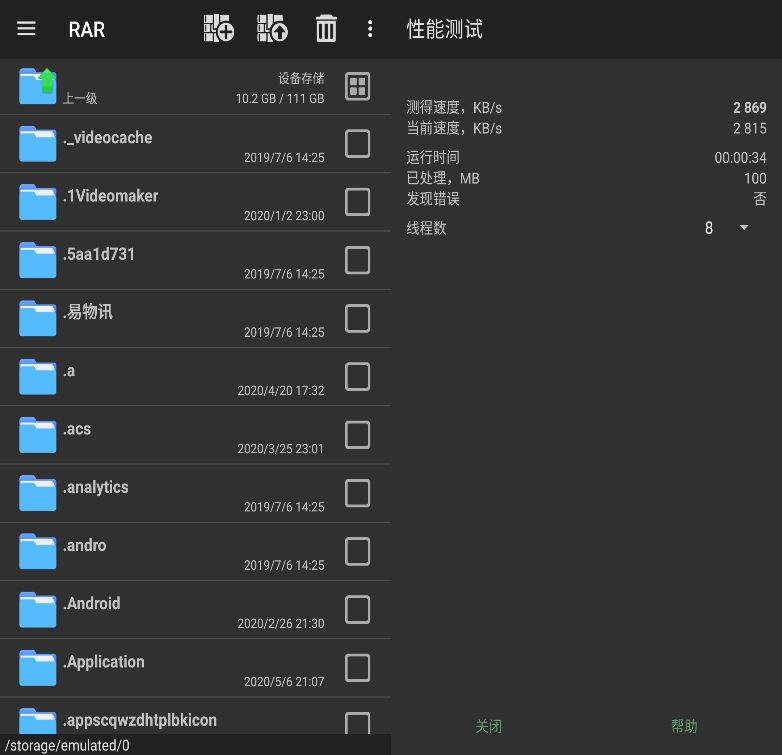Screen dimensions: 782x755
Task: Click the .易物讯 folder icon
Action: coord(37,318)
